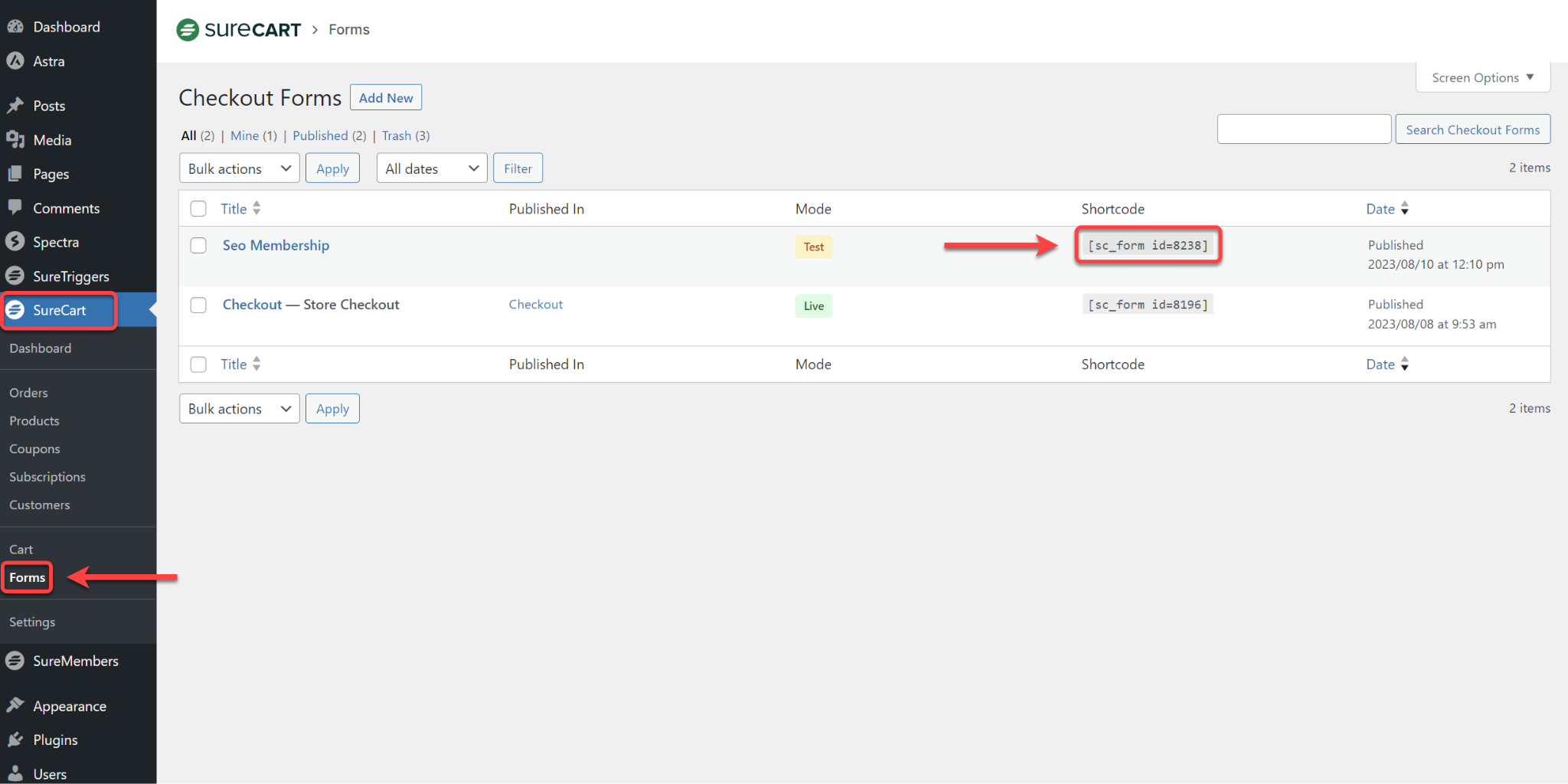1568x784 pixels.
Task: Select the Seo Membership shortcode text
Action: click(x=1148, y=246)
